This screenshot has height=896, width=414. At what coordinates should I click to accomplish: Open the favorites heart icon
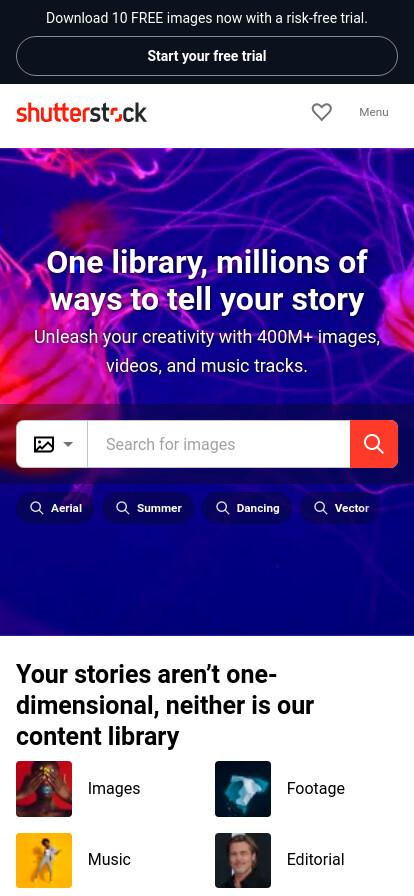[321, 112]
